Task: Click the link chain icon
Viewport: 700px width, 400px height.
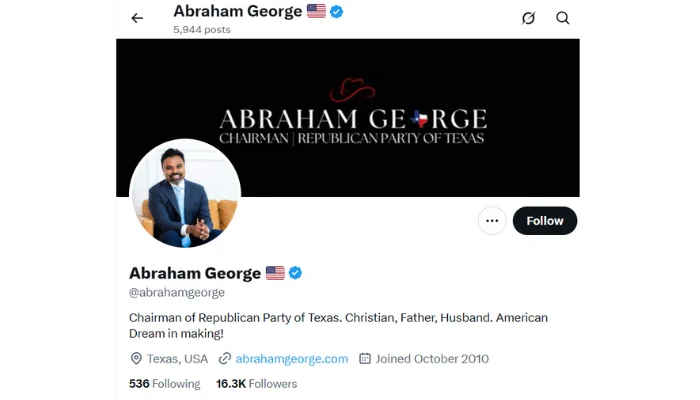Action: (x=225, y=358)
